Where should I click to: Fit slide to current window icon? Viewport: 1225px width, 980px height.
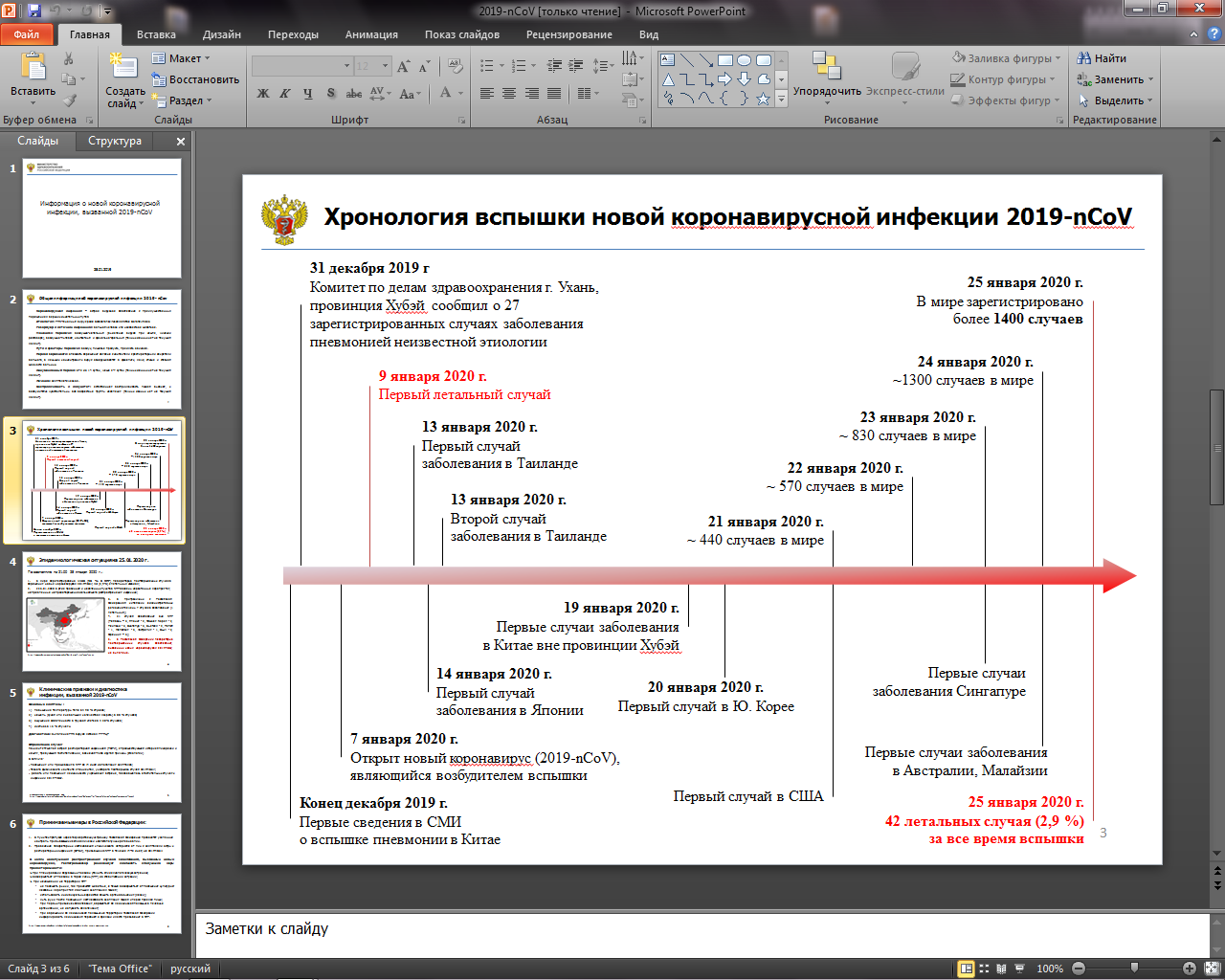click(1212, 969)
